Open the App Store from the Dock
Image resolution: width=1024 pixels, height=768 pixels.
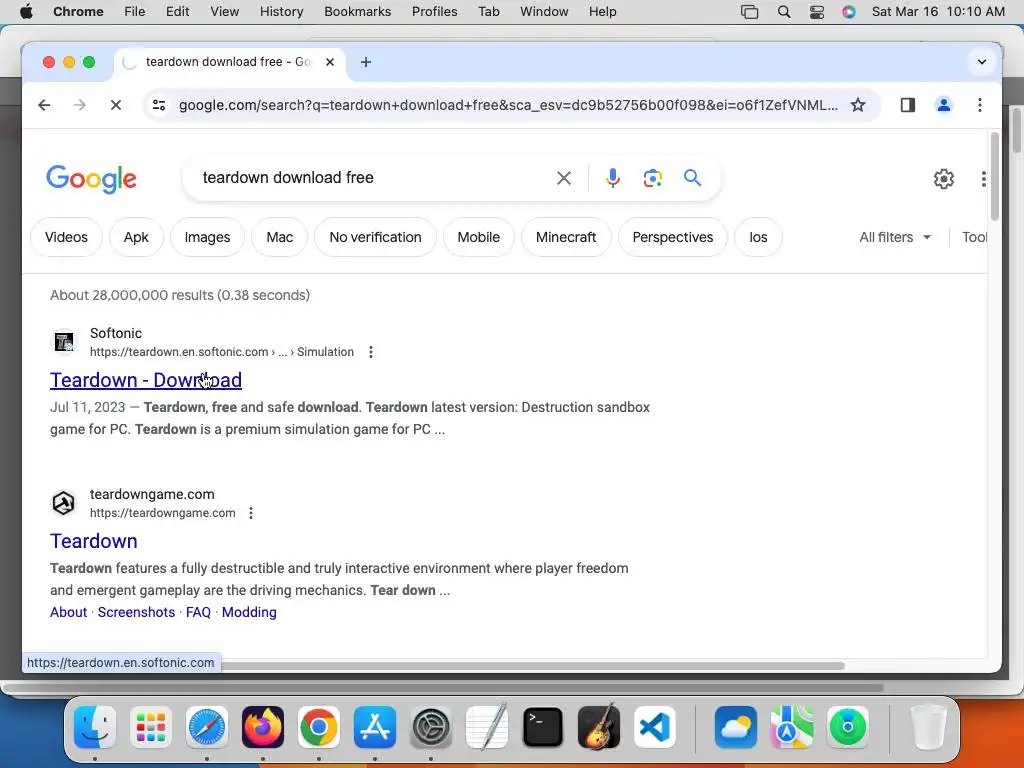coord(375,727)
